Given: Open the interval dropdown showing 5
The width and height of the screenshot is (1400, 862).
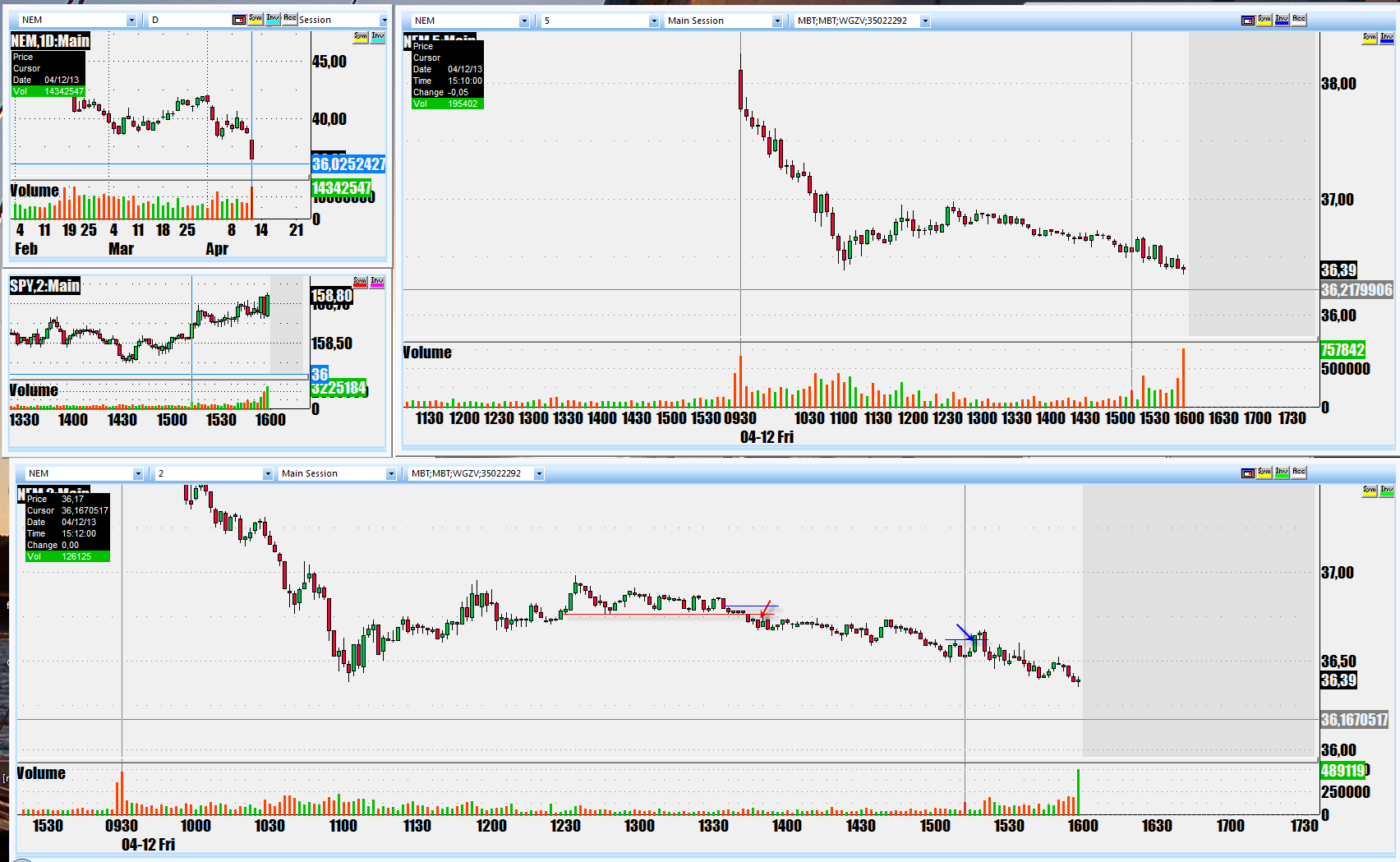Looking at the screenshot, I should click(653, 21).
